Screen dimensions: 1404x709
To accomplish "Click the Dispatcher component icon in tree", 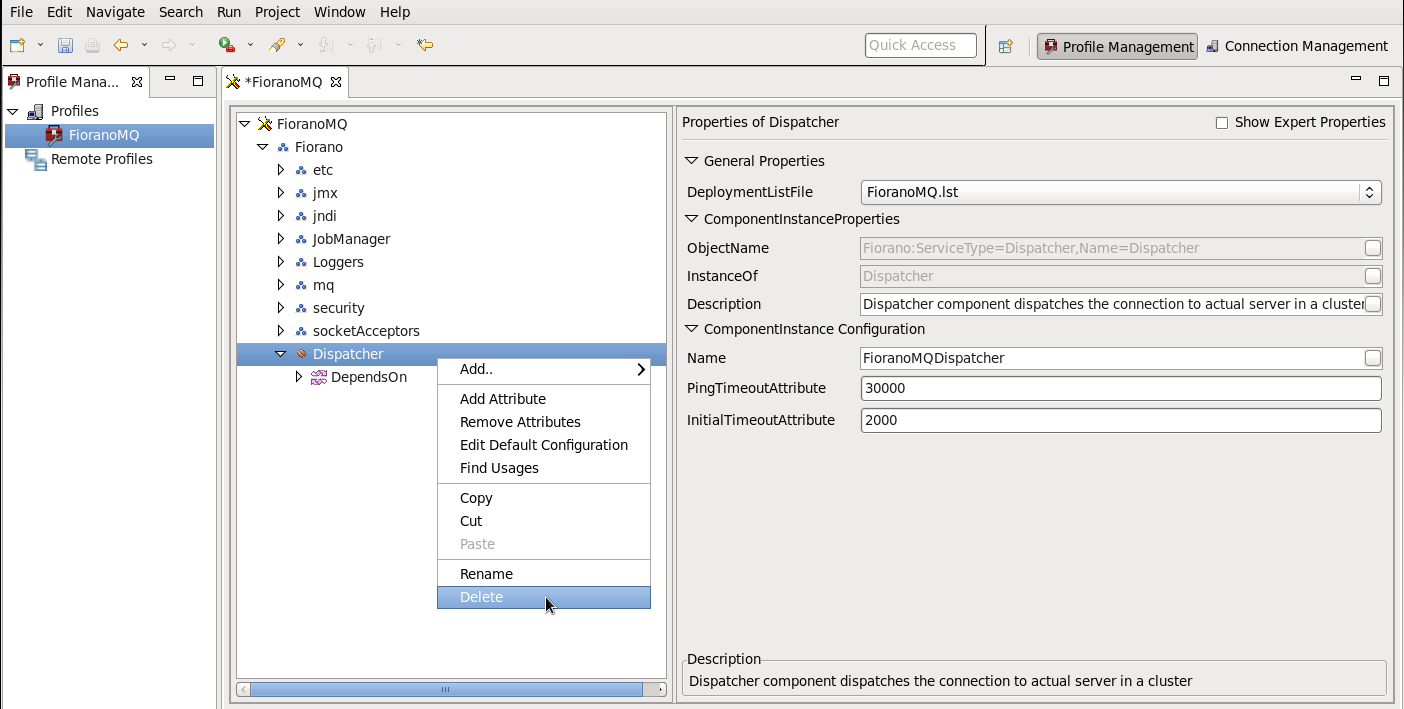I will pyautogui.click(x=301, y=354).
